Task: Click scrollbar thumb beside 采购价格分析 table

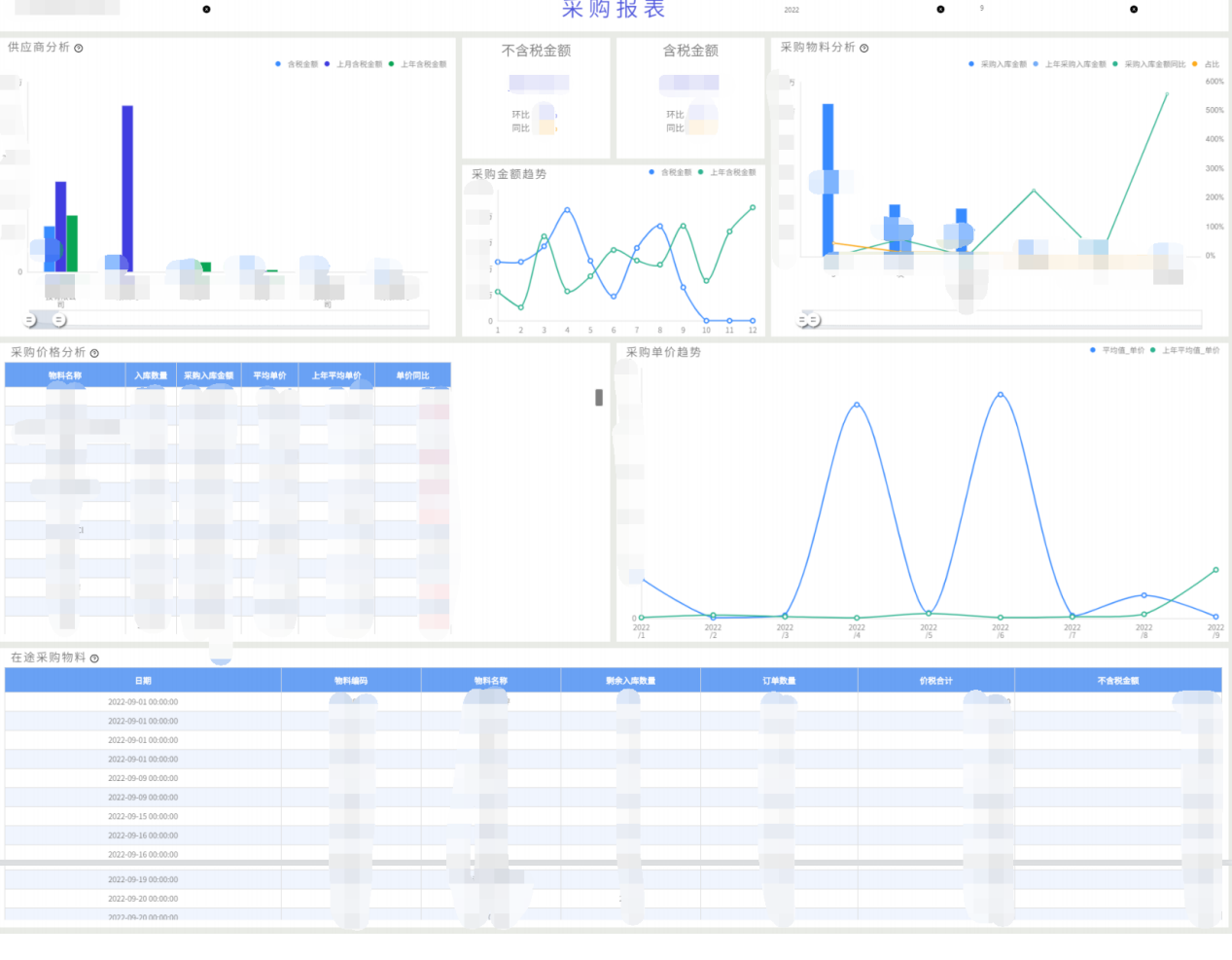Action: click(599, 397)
